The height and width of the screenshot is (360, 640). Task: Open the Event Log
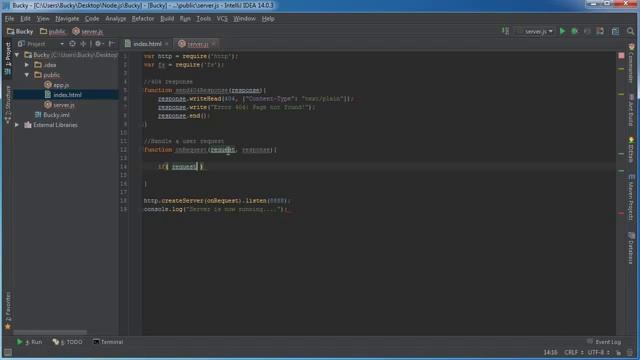[x=604, y=342]
